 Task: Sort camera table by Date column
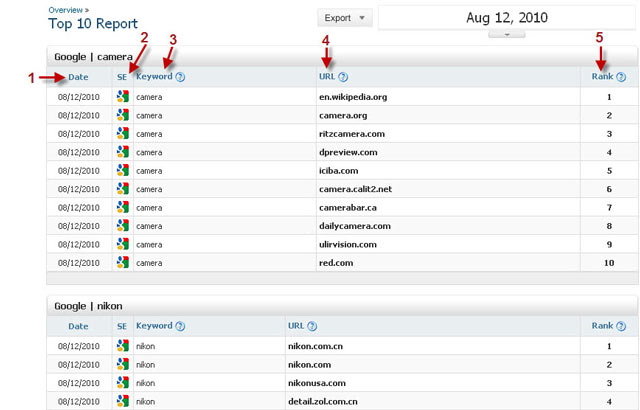click(78, 77)
